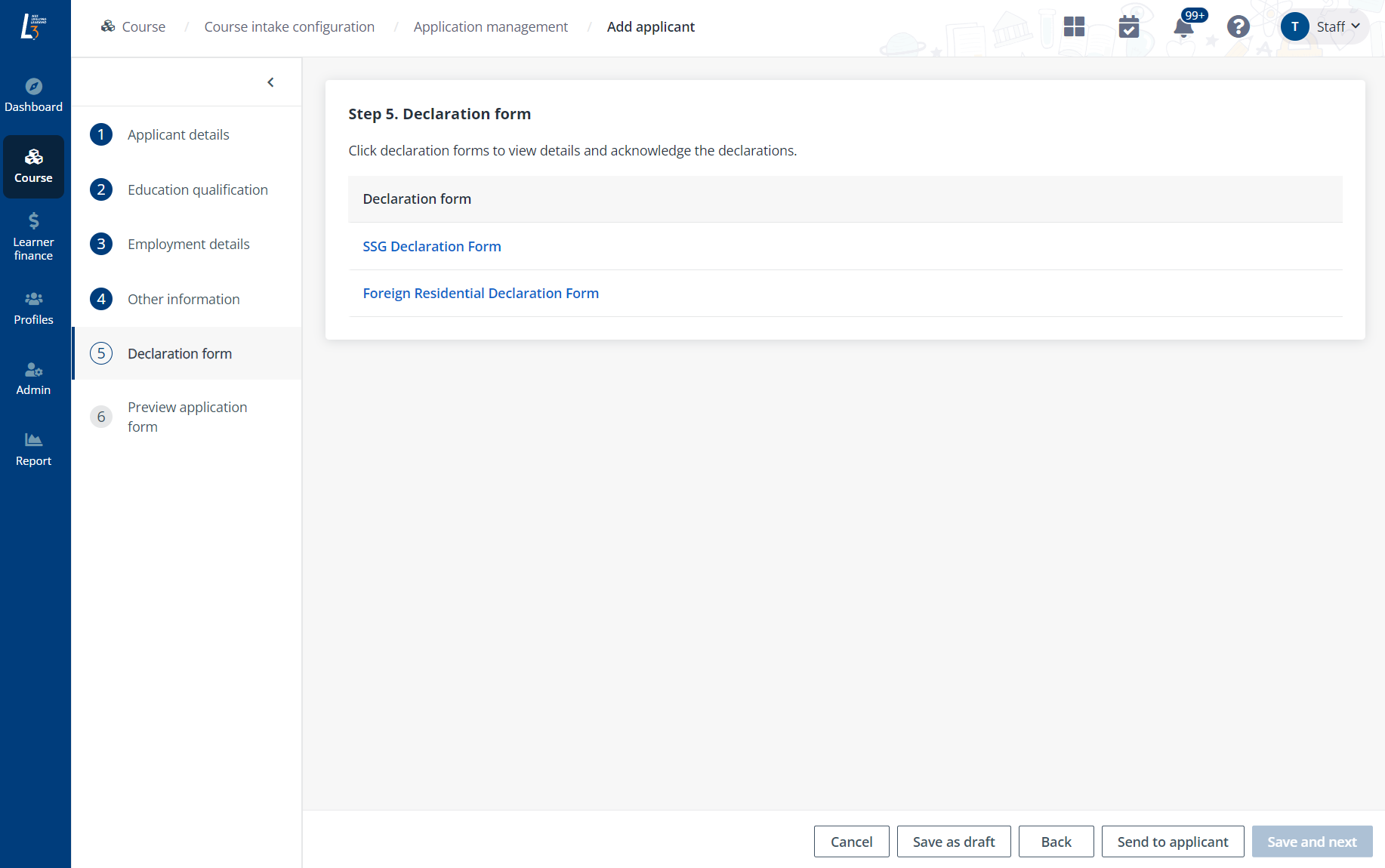Open Learner finance dollar icon
This screenshot has width=1385, height=868.
coord(33,221)
